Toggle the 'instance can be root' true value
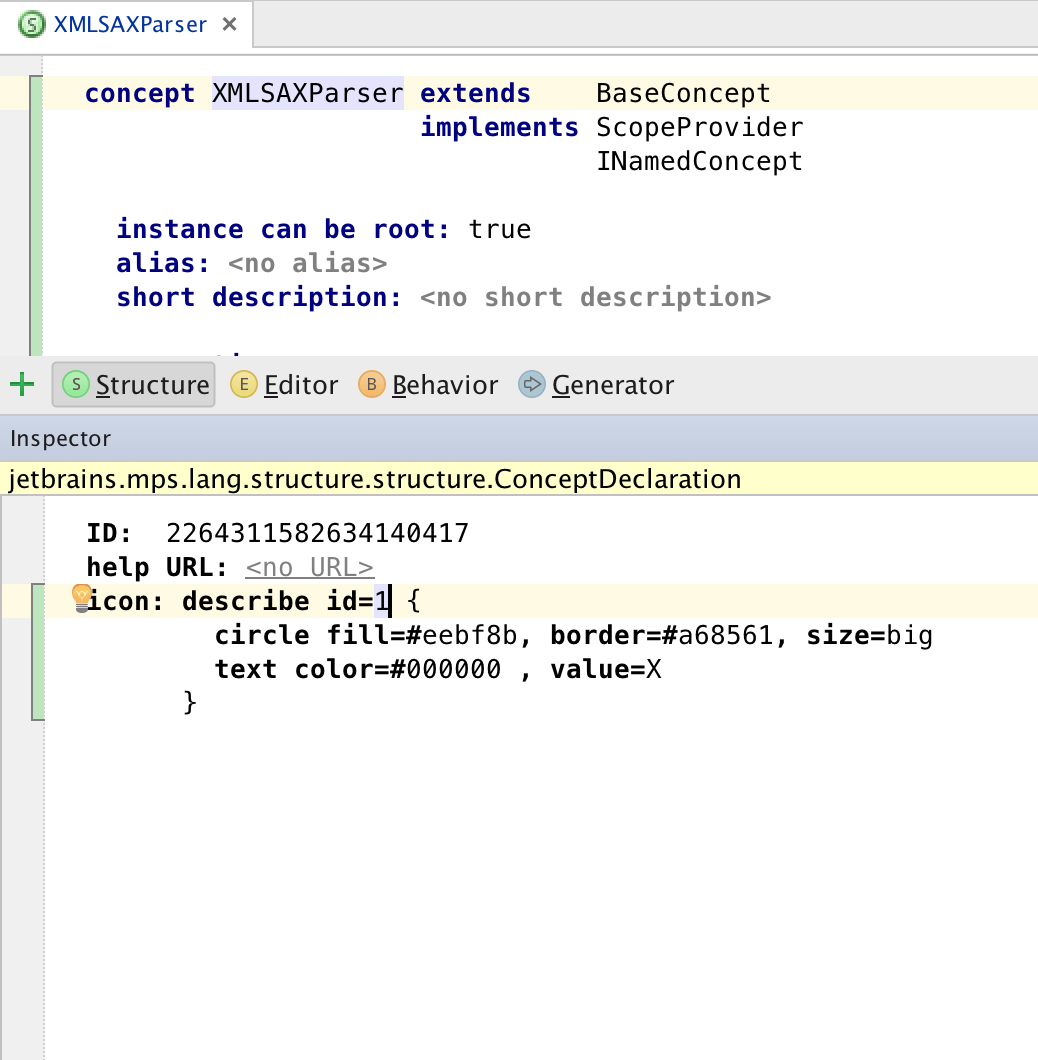The image size is (1038, 1060). coord(499,229)
